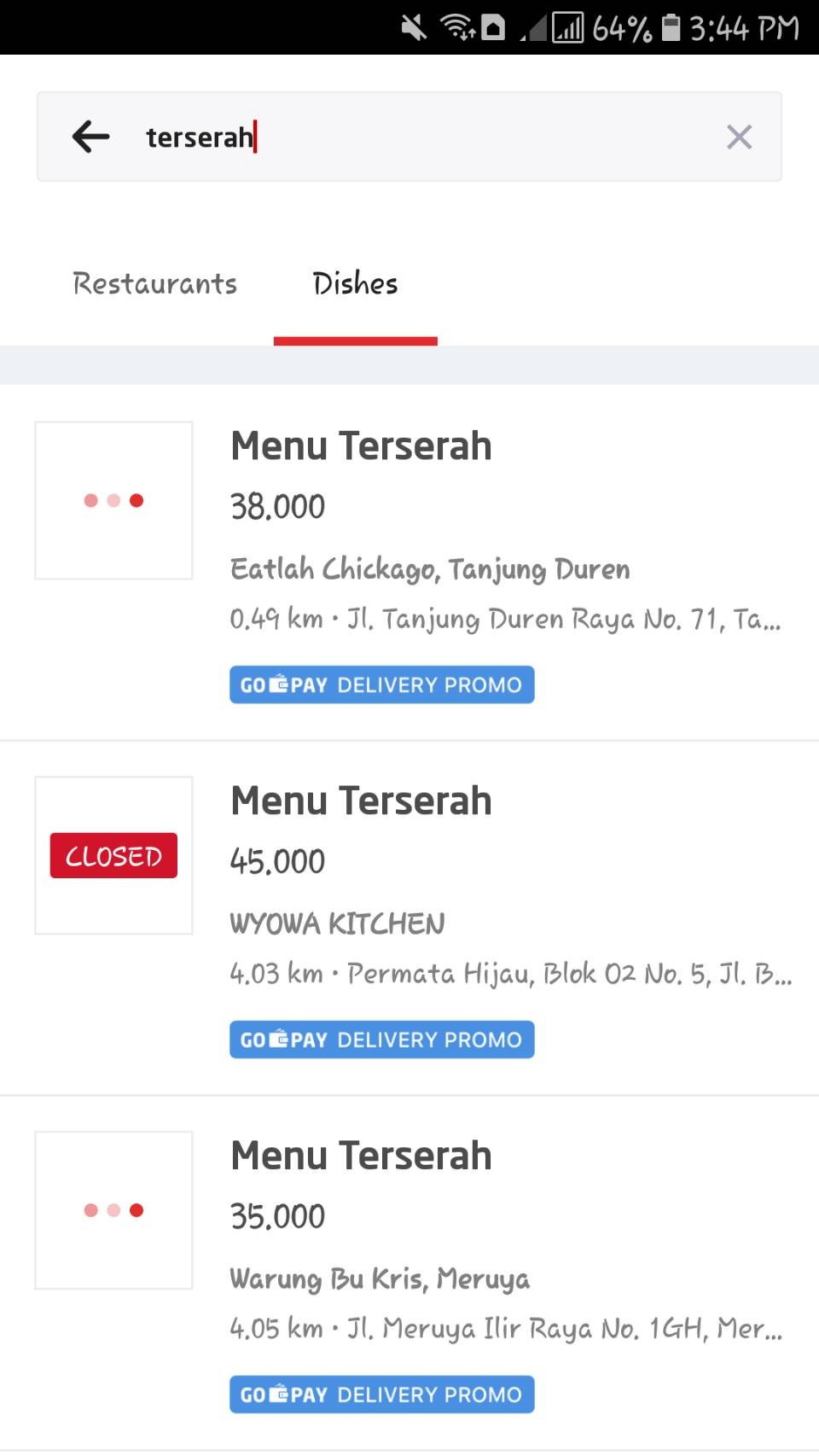
Task: Select the Eatlah Chickago, Tanjung Duren restaurant name
Action: pyautogui.click(x=430, y=569)
